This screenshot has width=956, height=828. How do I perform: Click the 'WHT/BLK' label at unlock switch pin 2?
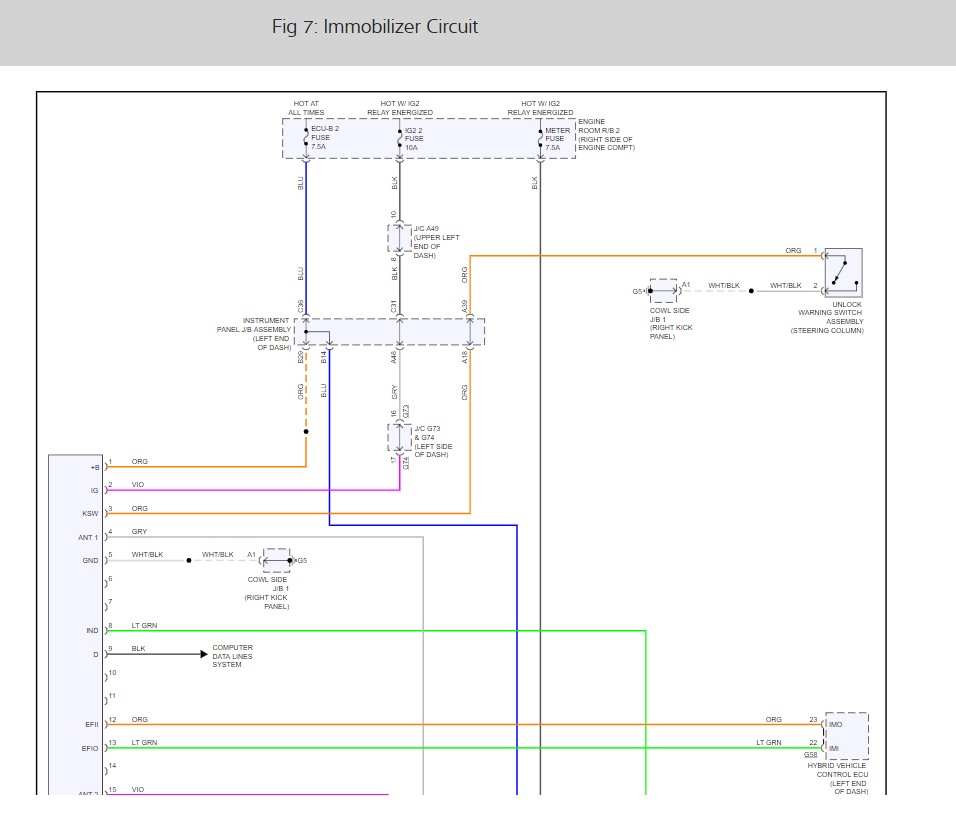pos(785,285)
